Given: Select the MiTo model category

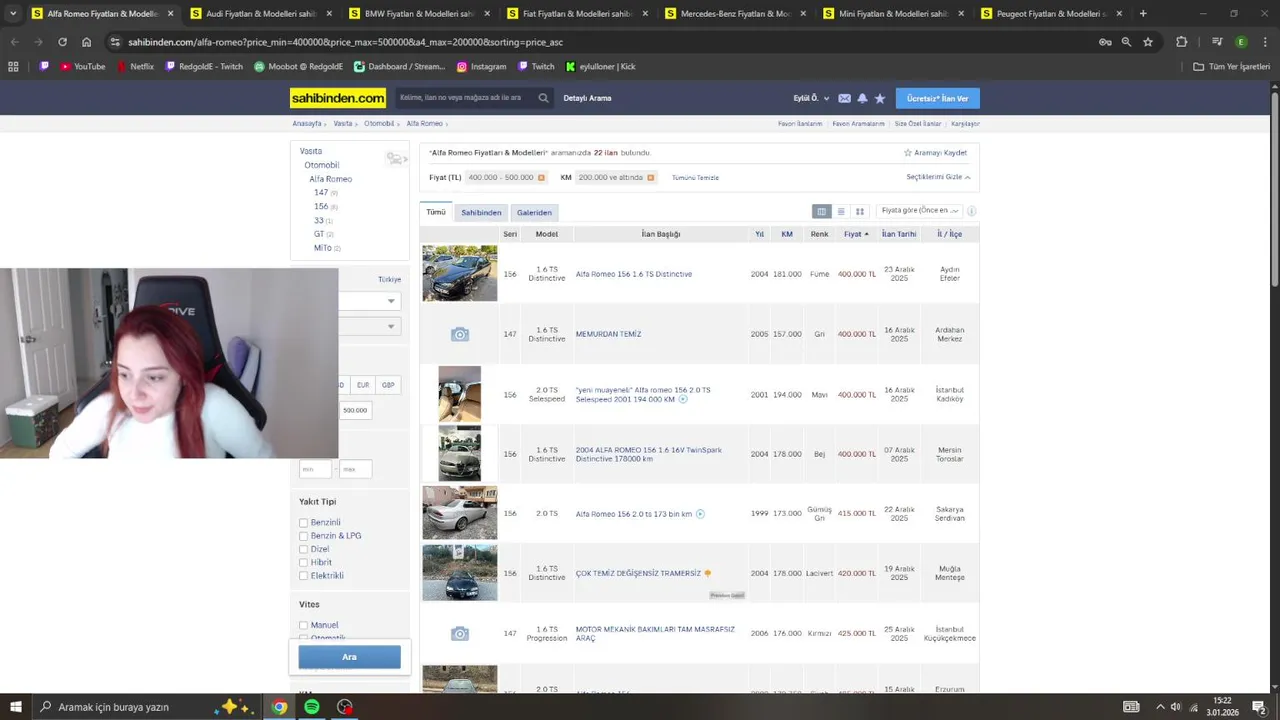Looking at the screenshot, I should coord(322,248).
